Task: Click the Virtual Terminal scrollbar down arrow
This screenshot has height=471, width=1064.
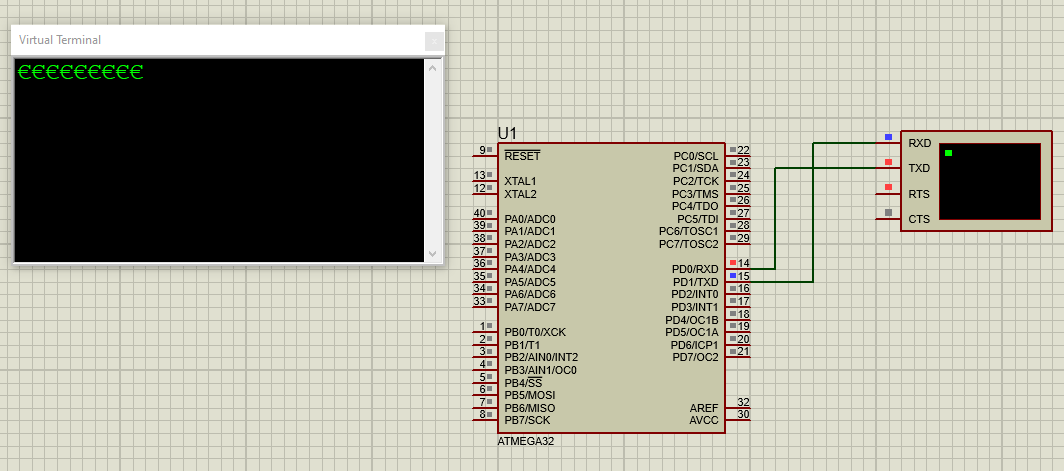Action: 433,254
